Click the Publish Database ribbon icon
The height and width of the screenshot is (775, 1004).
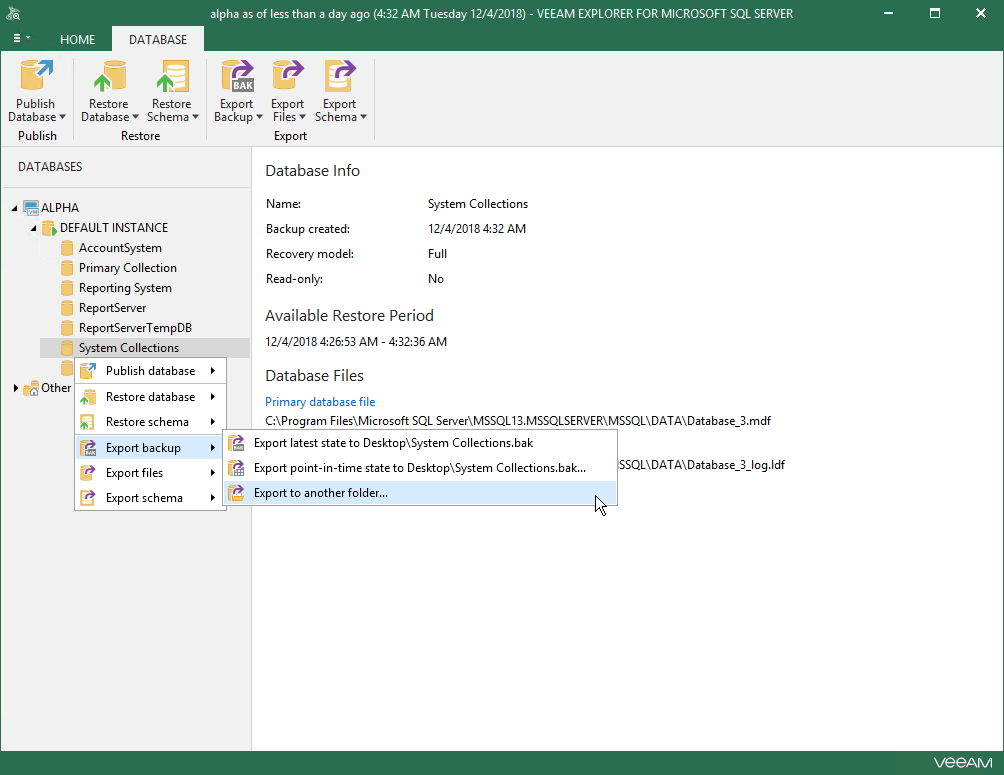[36, 76]
